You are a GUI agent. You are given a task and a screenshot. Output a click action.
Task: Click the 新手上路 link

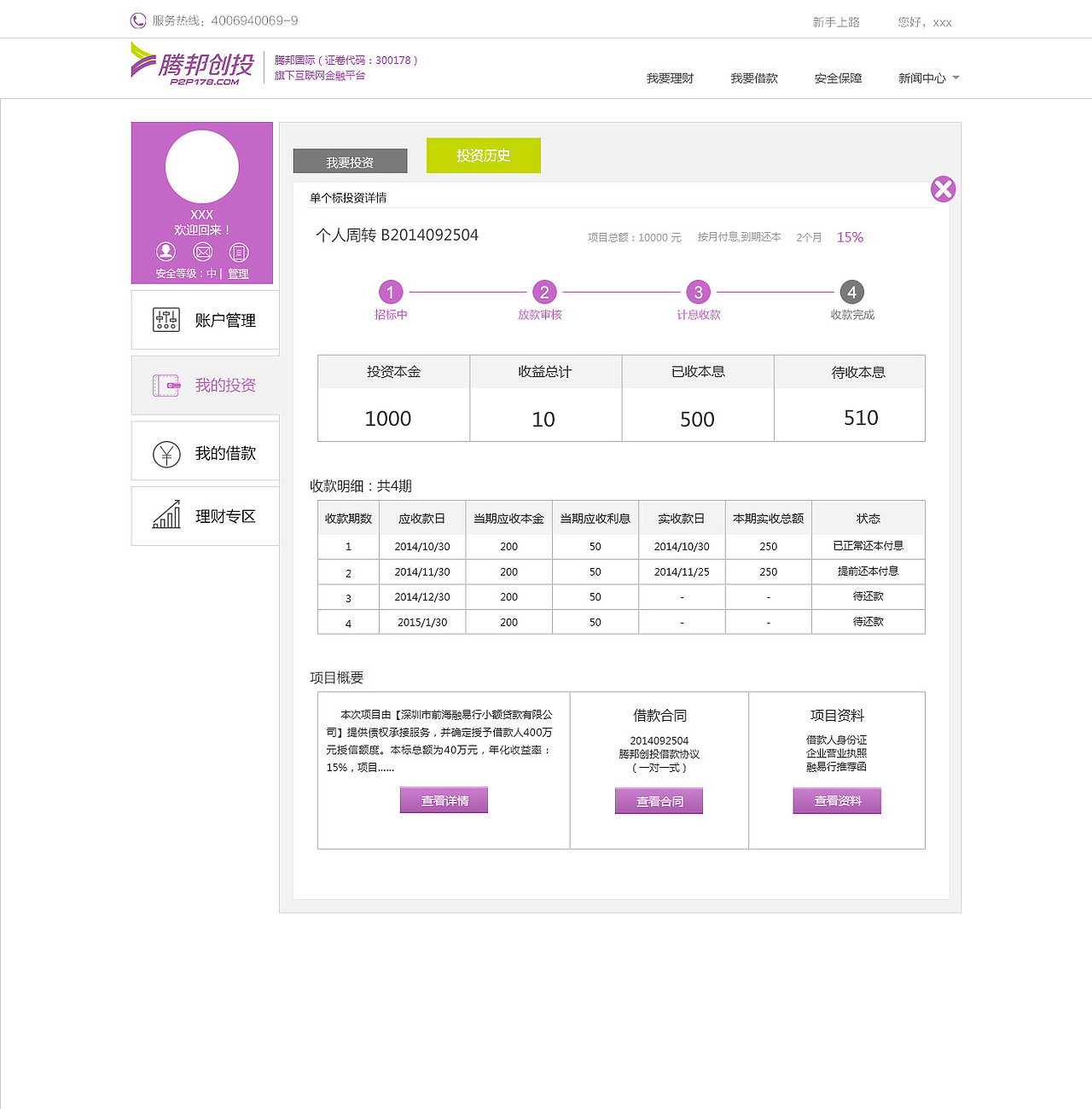tap(836, 22)
